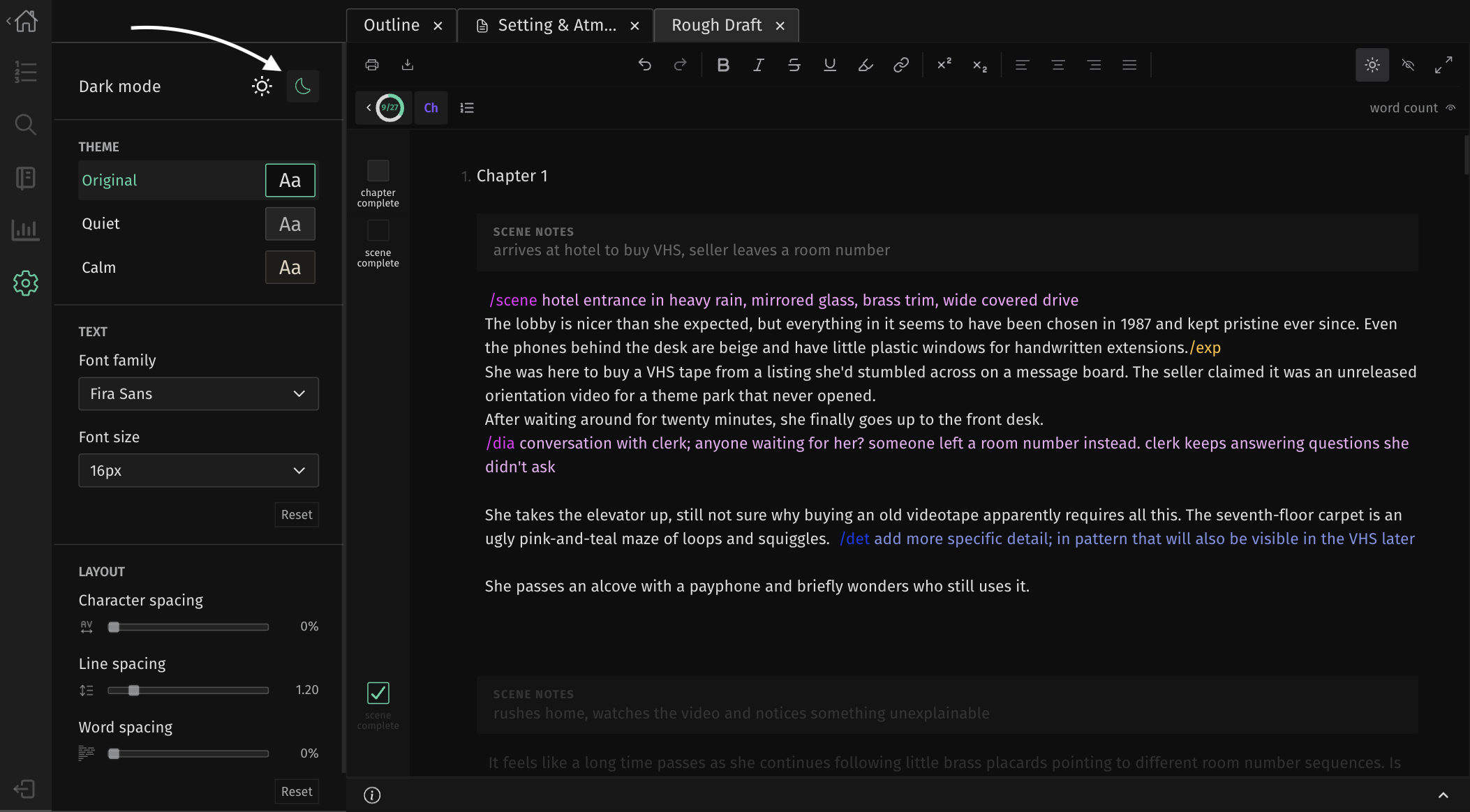Insert a link with chain icon

coord(901,65)
